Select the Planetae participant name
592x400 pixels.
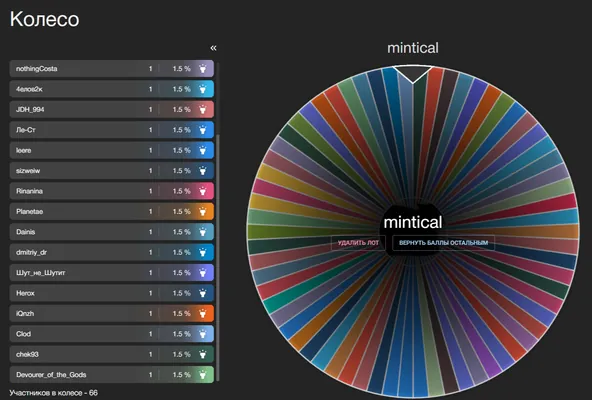pos(29,212)
